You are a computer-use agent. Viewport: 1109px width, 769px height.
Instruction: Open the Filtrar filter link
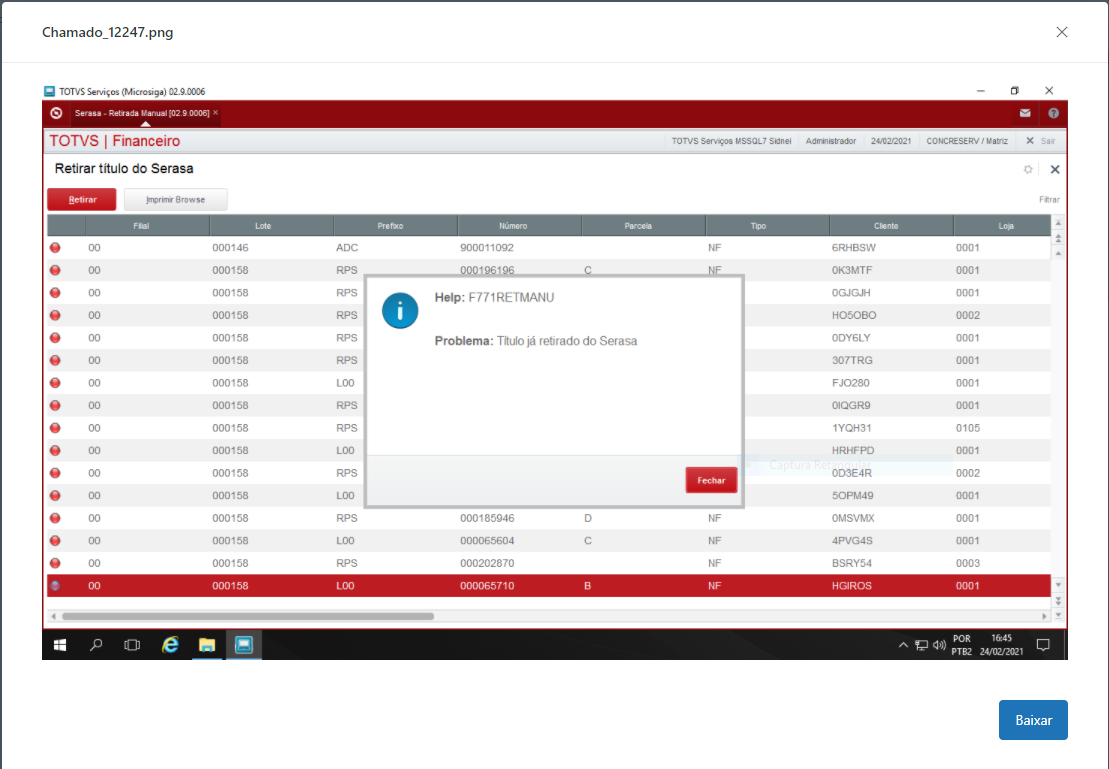click(1048, 200)
